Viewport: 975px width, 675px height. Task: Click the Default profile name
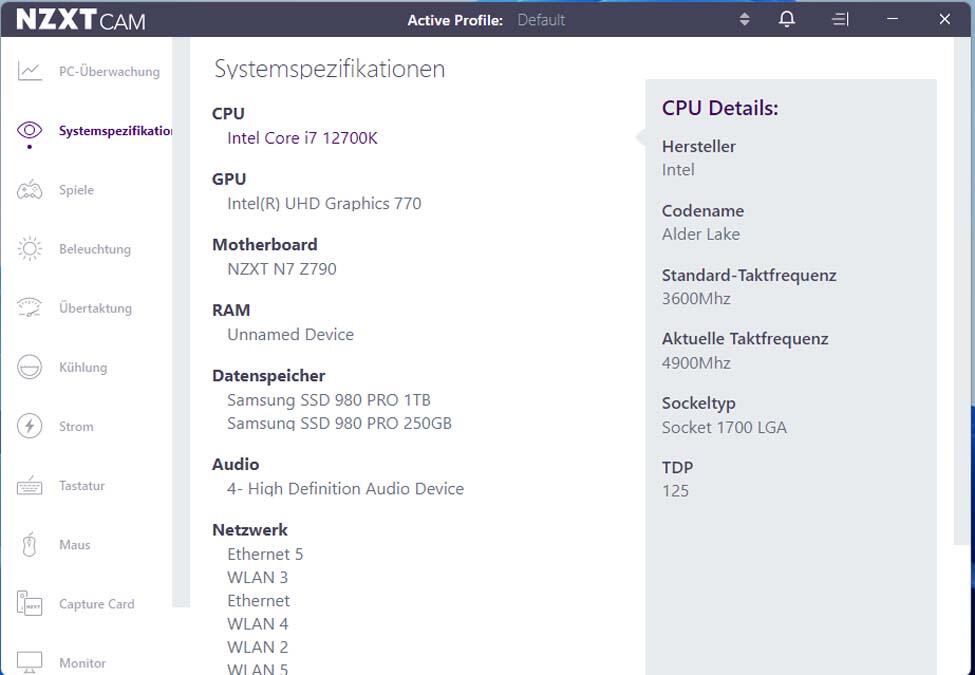pos(541,20)
